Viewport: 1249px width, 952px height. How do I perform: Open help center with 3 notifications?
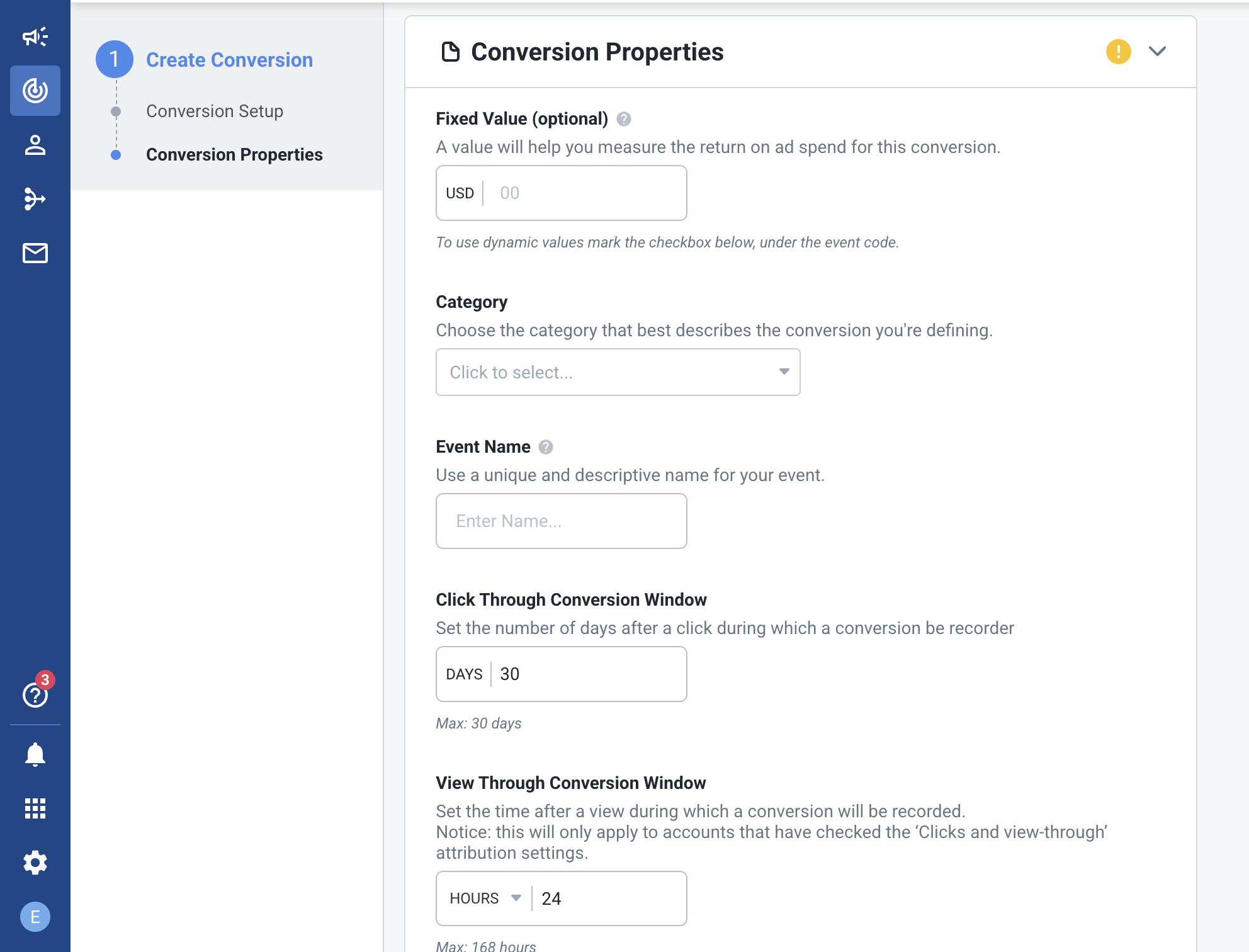(35, 694)
